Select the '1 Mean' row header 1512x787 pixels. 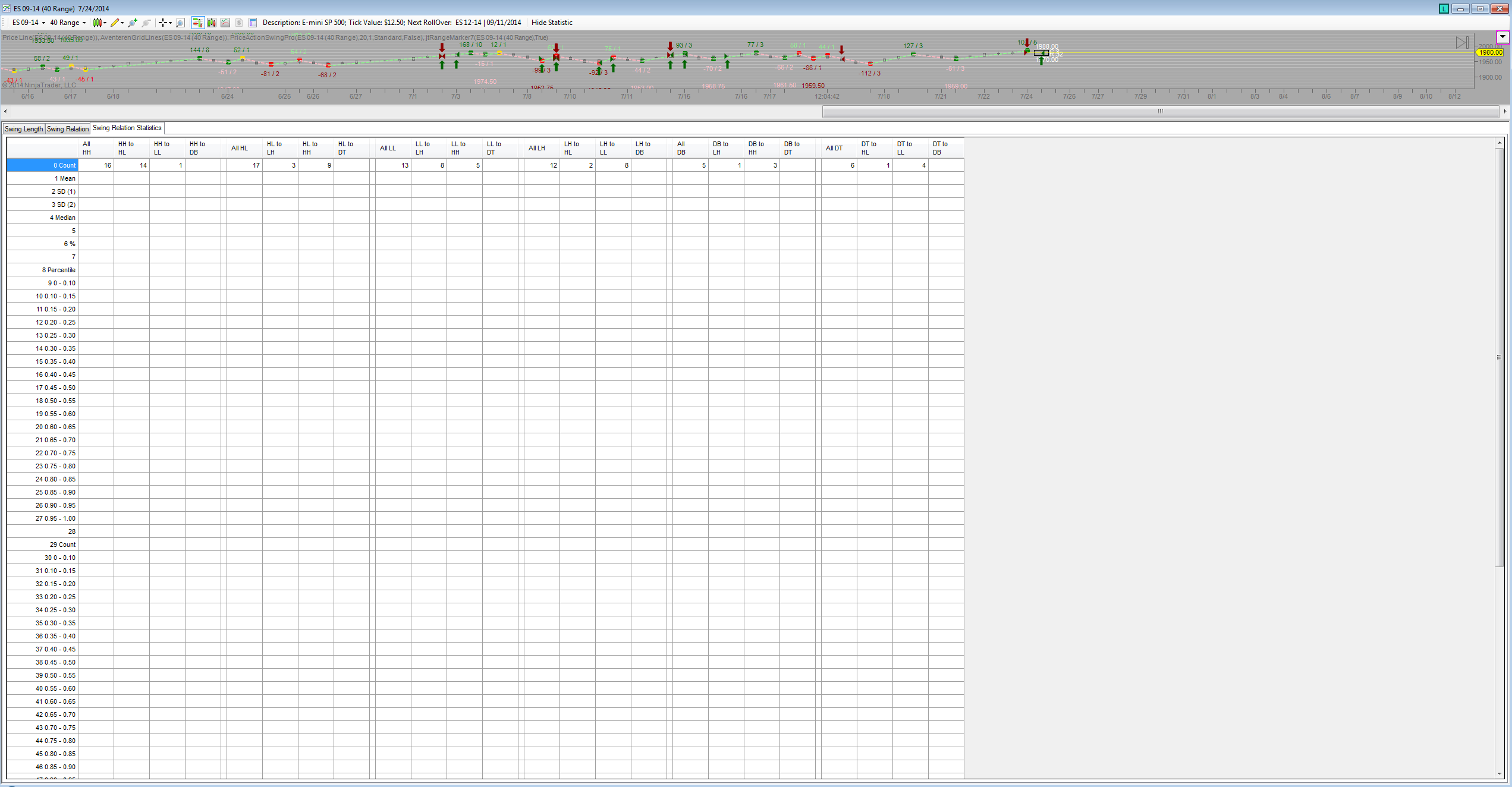[x=42, y=178]
